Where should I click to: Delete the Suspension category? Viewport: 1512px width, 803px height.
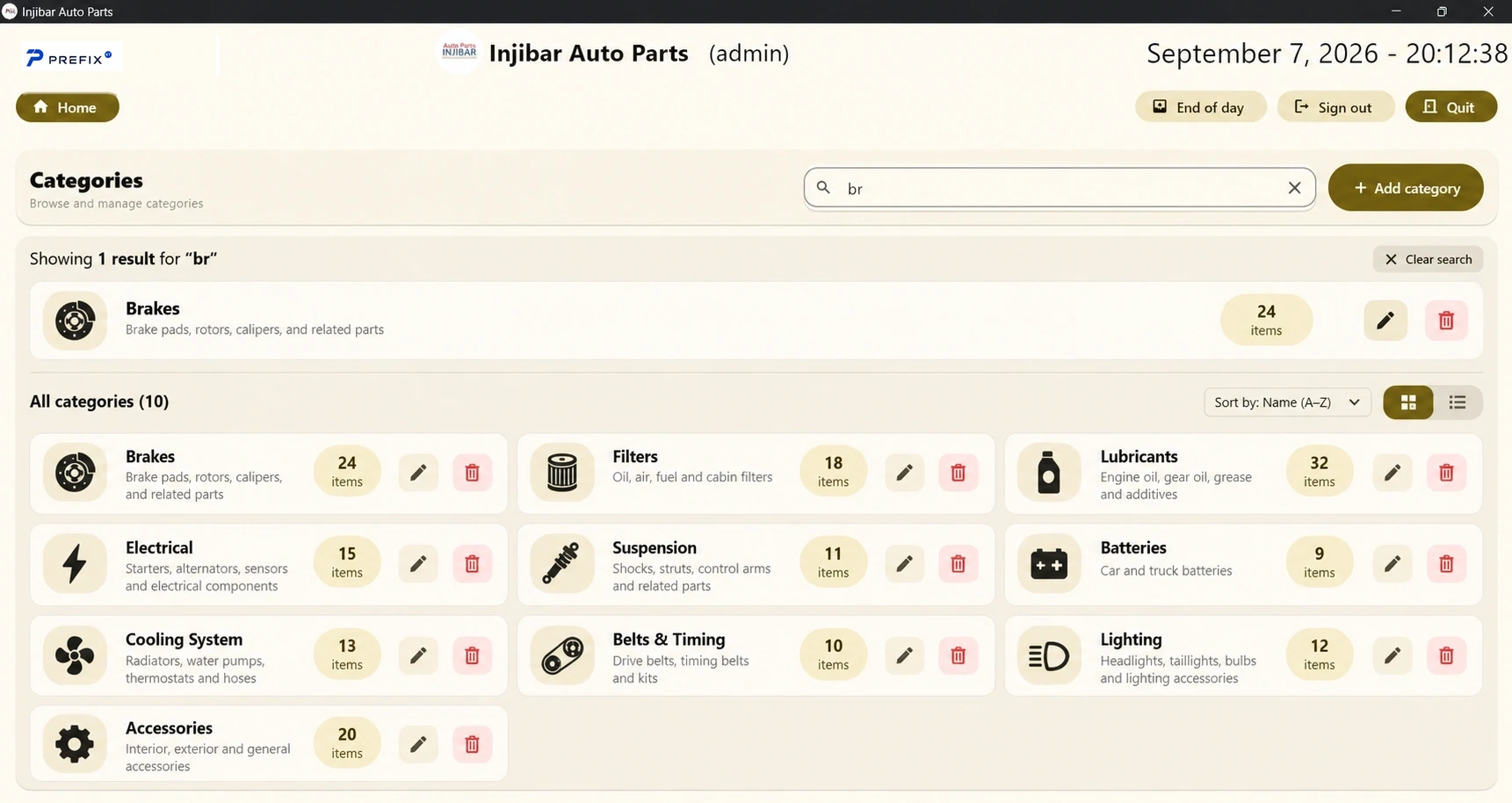click(x=959, y=563)
